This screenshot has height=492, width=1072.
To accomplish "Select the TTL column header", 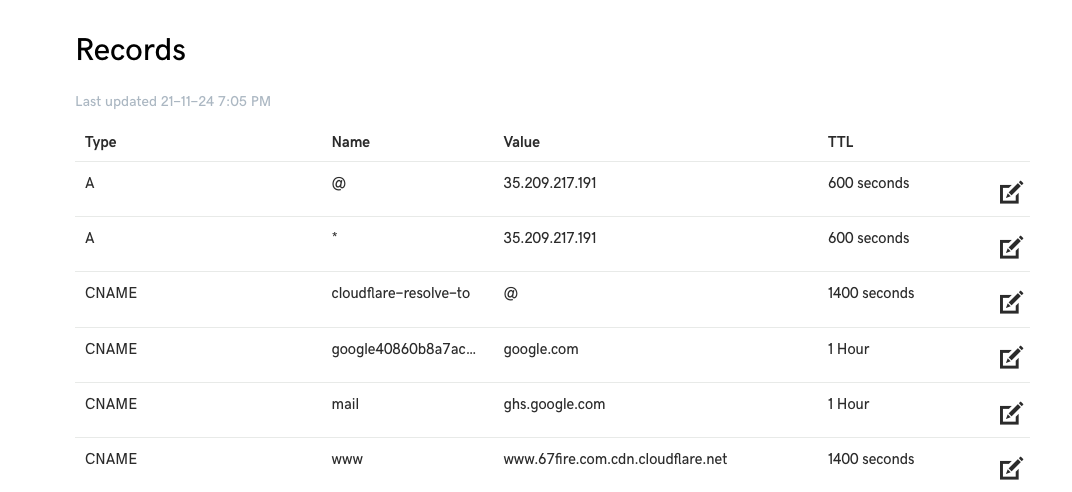I will point(840,142).
